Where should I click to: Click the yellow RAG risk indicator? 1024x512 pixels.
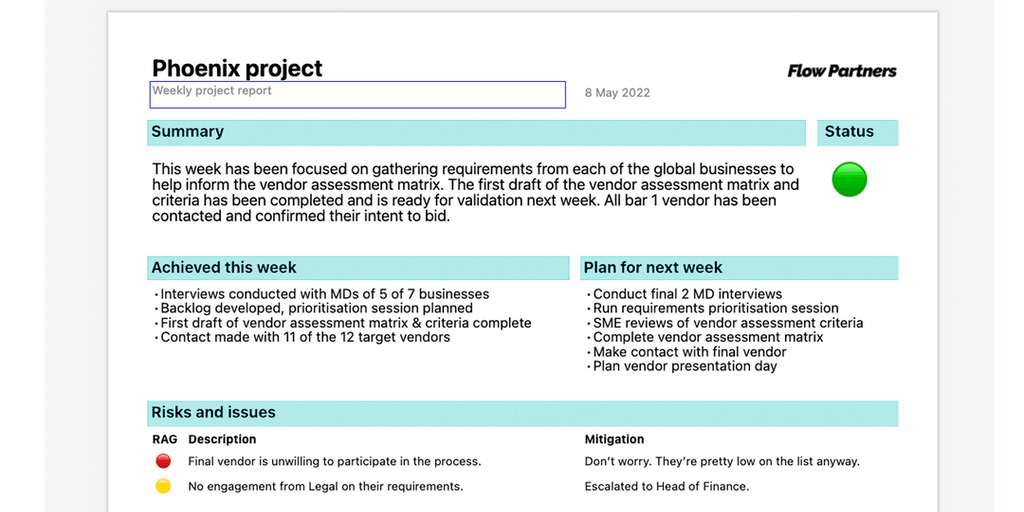[x=164, y=487]
